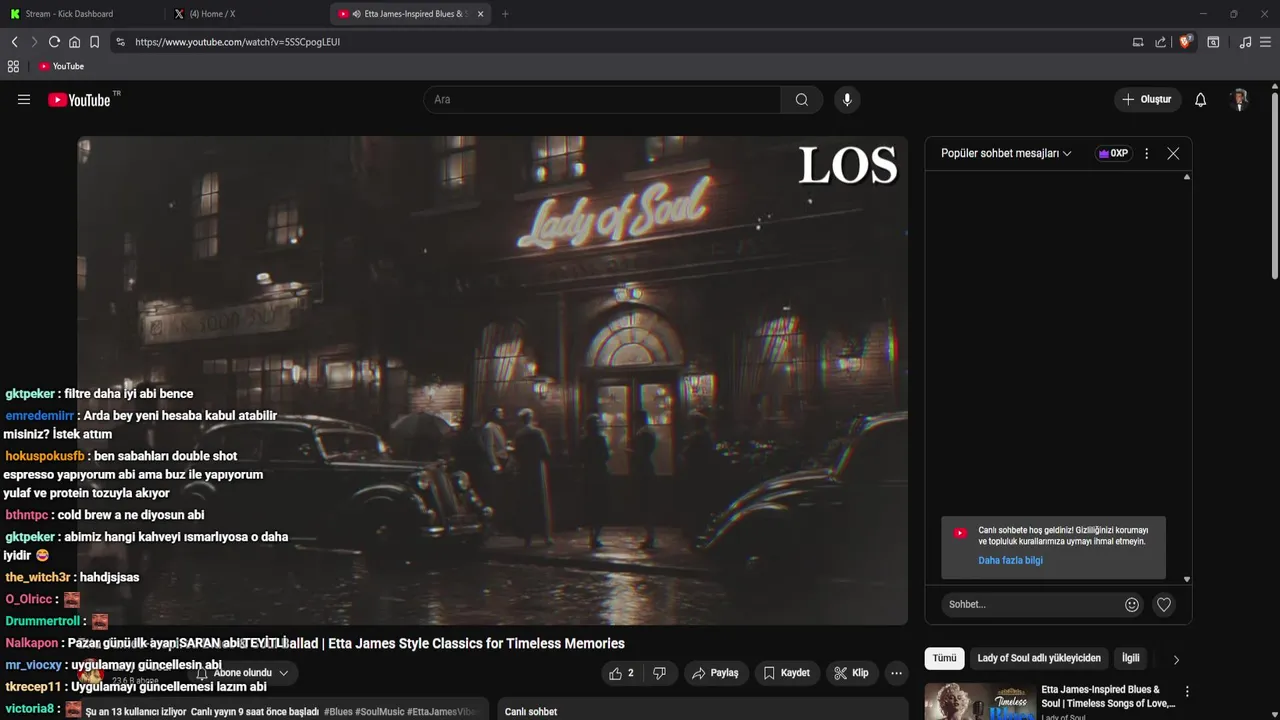Image resolution: width=1280 pixels, height=720 pixels.
Task: Click the page vertical scrollbar thumb
Action: coord(1275,185)
